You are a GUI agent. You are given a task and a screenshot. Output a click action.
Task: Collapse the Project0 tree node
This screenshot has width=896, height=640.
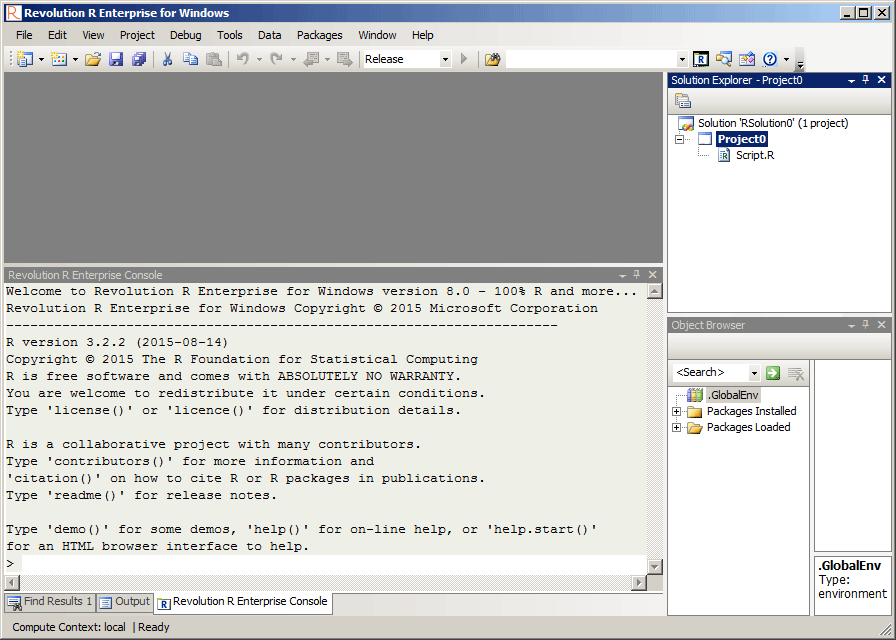click(x=679, y=139)
